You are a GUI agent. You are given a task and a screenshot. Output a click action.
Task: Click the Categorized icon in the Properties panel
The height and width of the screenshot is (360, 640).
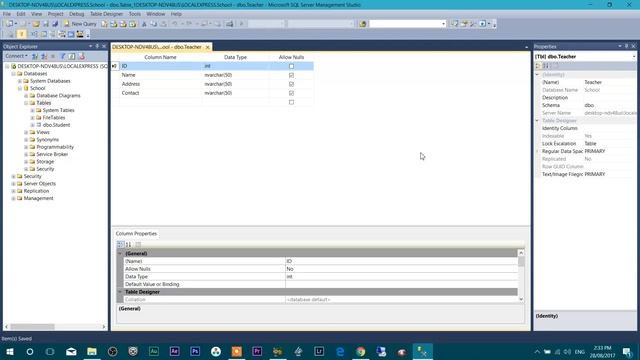click(538, 66)
